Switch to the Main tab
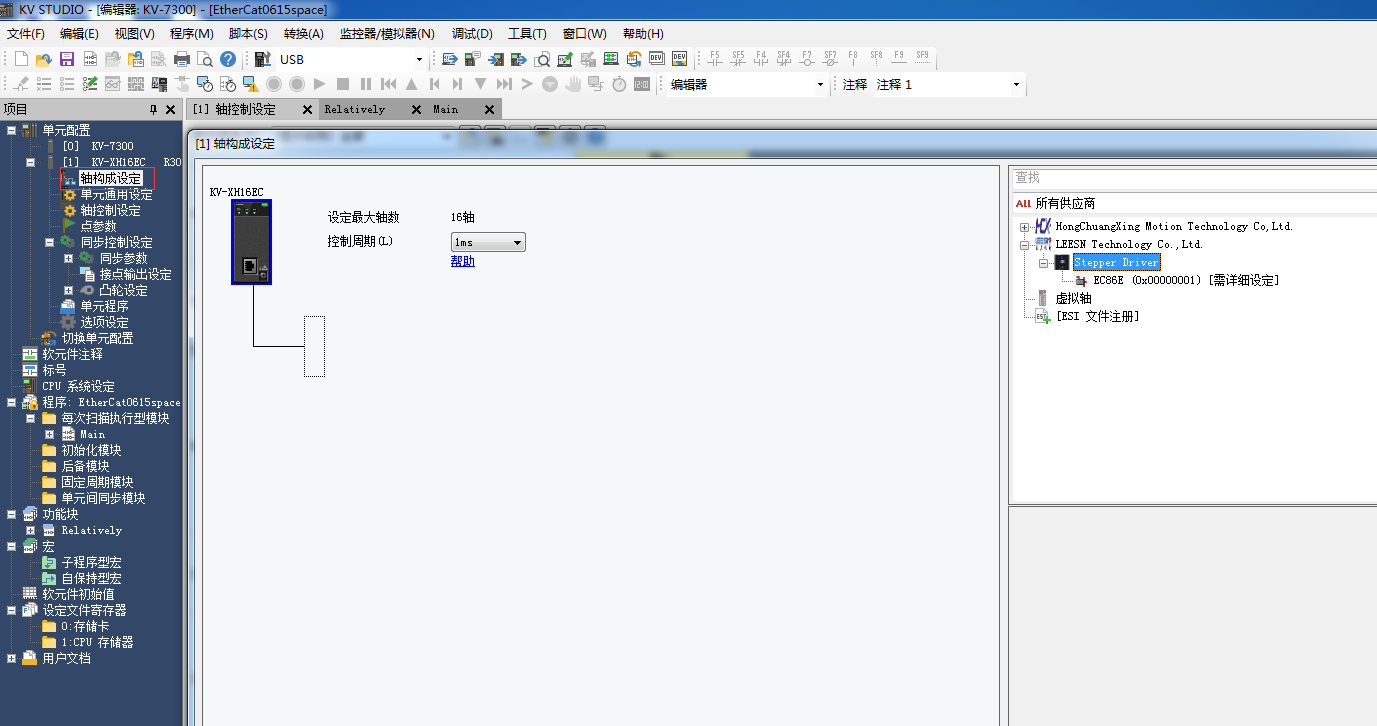Screen dimensions: 1377x726 446,110
